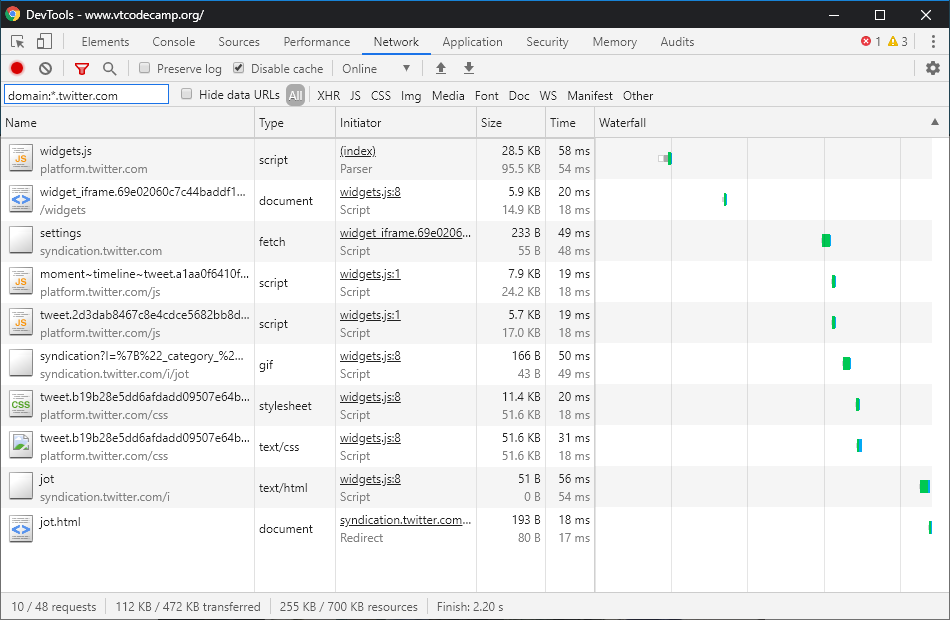Clear the network log

pos(45,68)
